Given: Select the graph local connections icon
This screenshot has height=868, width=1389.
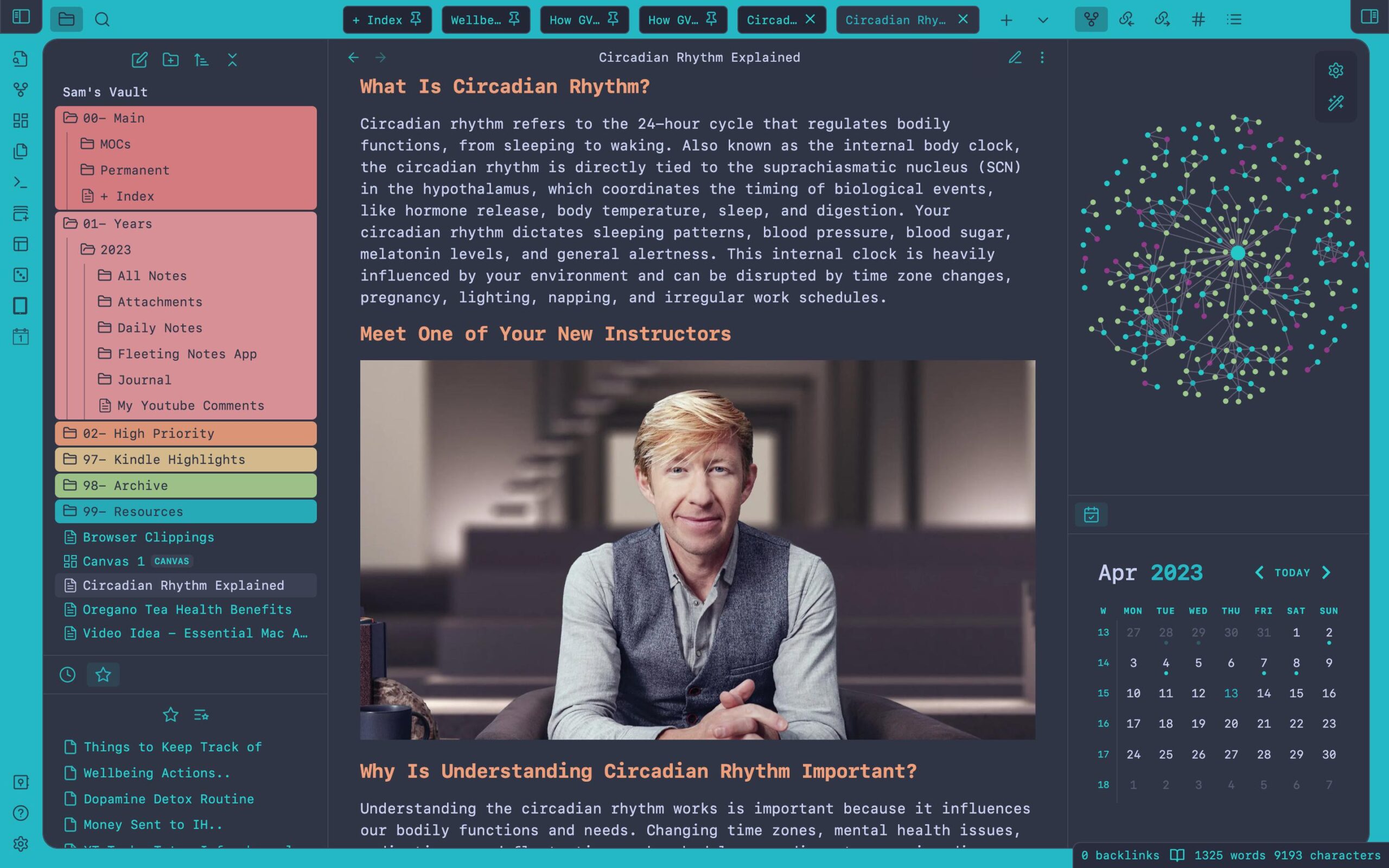Looking at the screenshot, I should click(1092, 19).
